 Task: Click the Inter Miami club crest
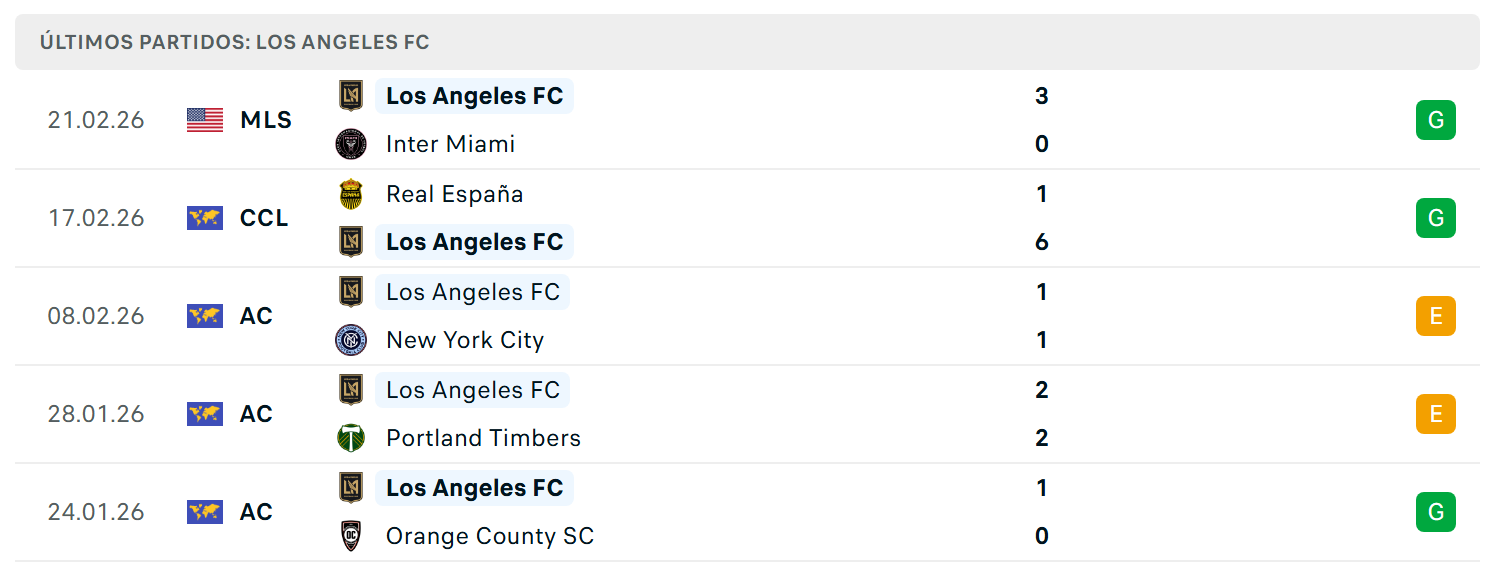[x=351, y=144]
